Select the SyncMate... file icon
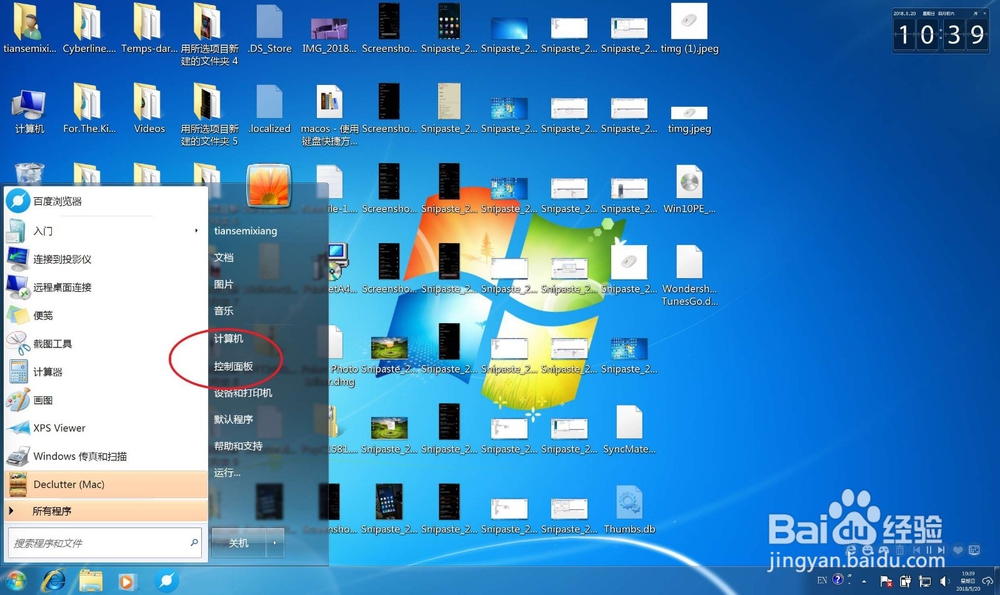1000x595 pixels. click(629, 430)
